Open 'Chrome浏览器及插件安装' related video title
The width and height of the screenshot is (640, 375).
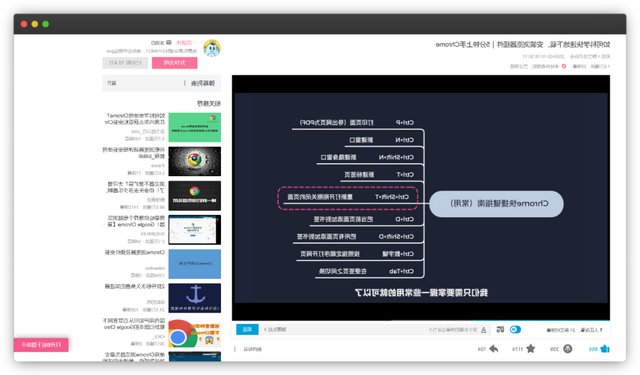pos(135,252)
